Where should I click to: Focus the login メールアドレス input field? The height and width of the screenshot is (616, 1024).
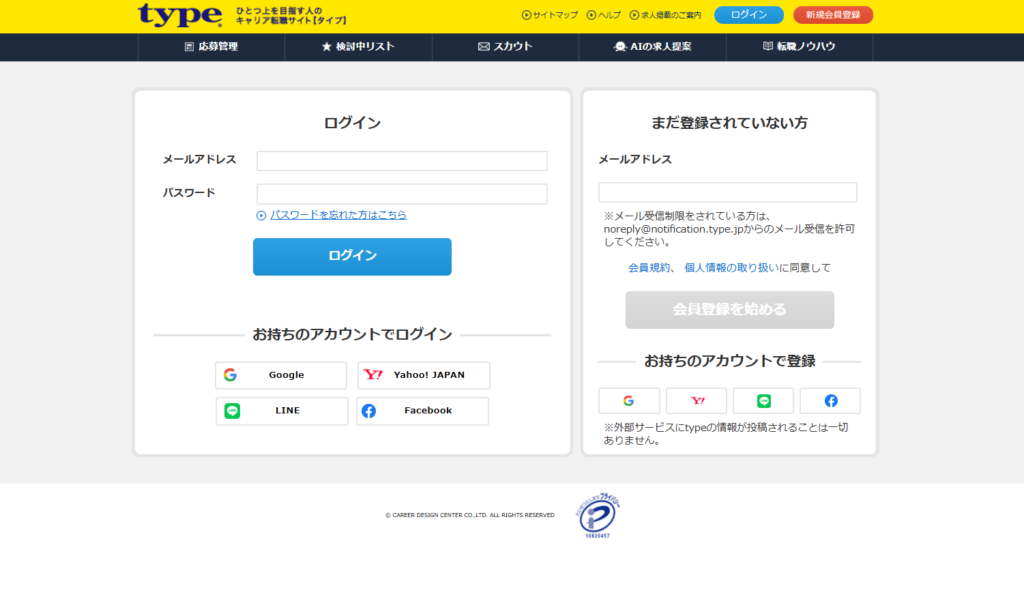pyautogui.click(x=402, y=161)
